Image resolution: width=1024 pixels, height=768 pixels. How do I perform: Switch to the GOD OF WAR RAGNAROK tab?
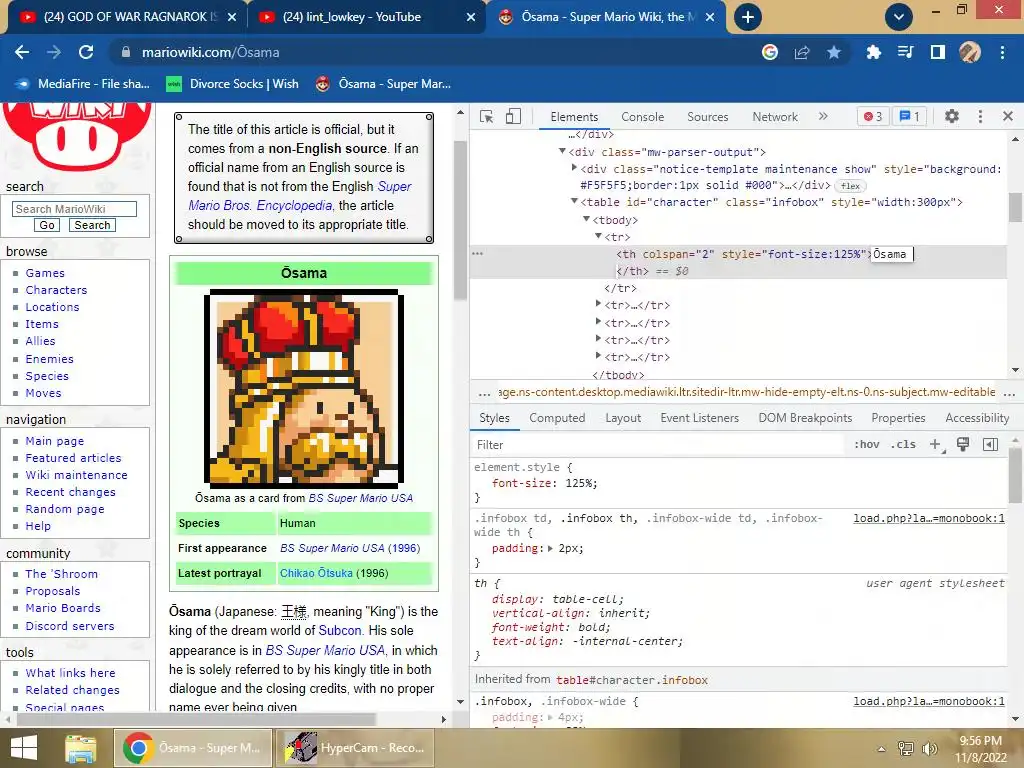(129, 17)
